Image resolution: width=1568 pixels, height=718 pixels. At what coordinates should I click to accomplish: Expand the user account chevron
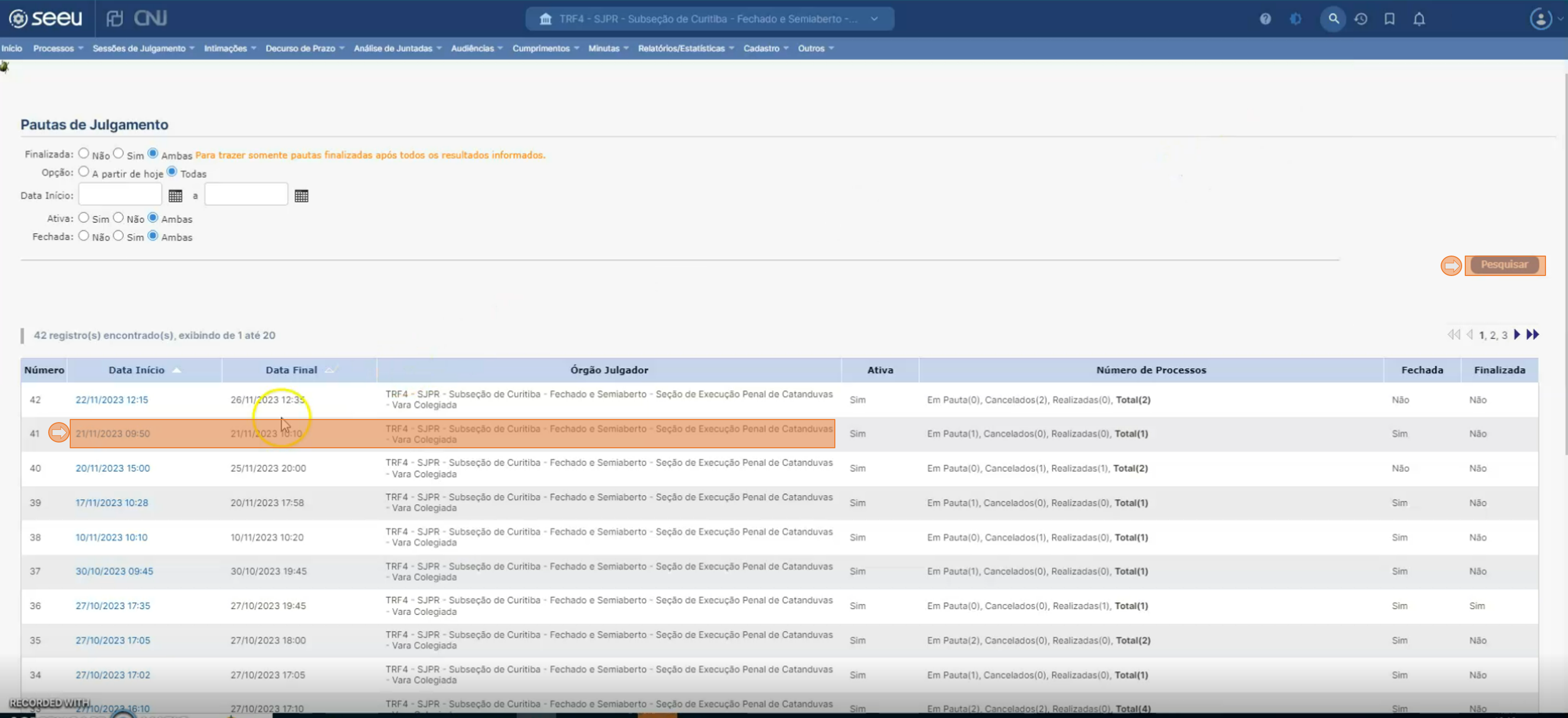point(1560,19)
